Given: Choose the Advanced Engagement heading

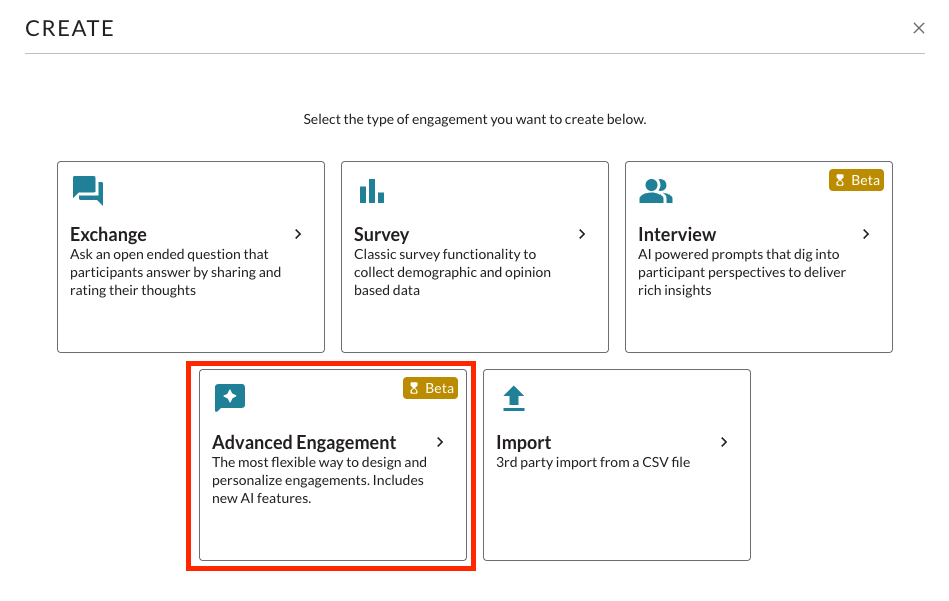Looking at the screenshot, I should pos(304,443).
